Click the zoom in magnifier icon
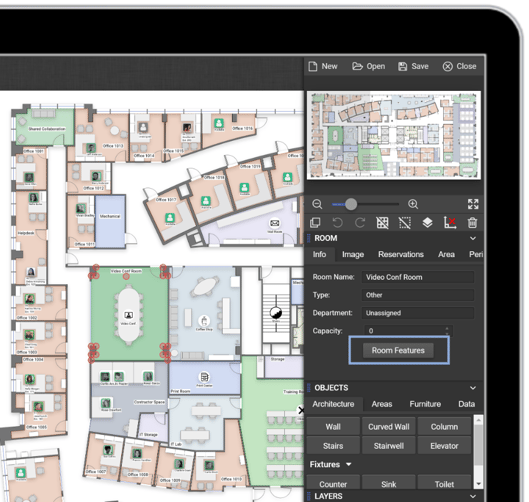This screenshot has height=502, width=529. point(413,204)
